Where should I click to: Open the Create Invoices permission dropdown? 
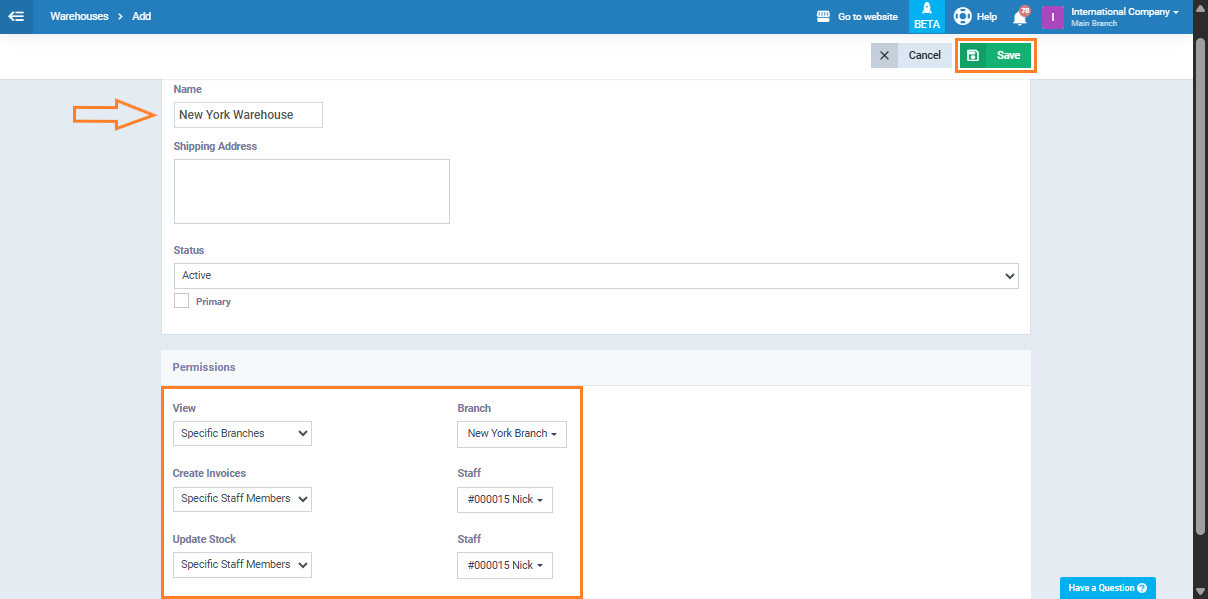pyautogui.click(x=242, y=499)
